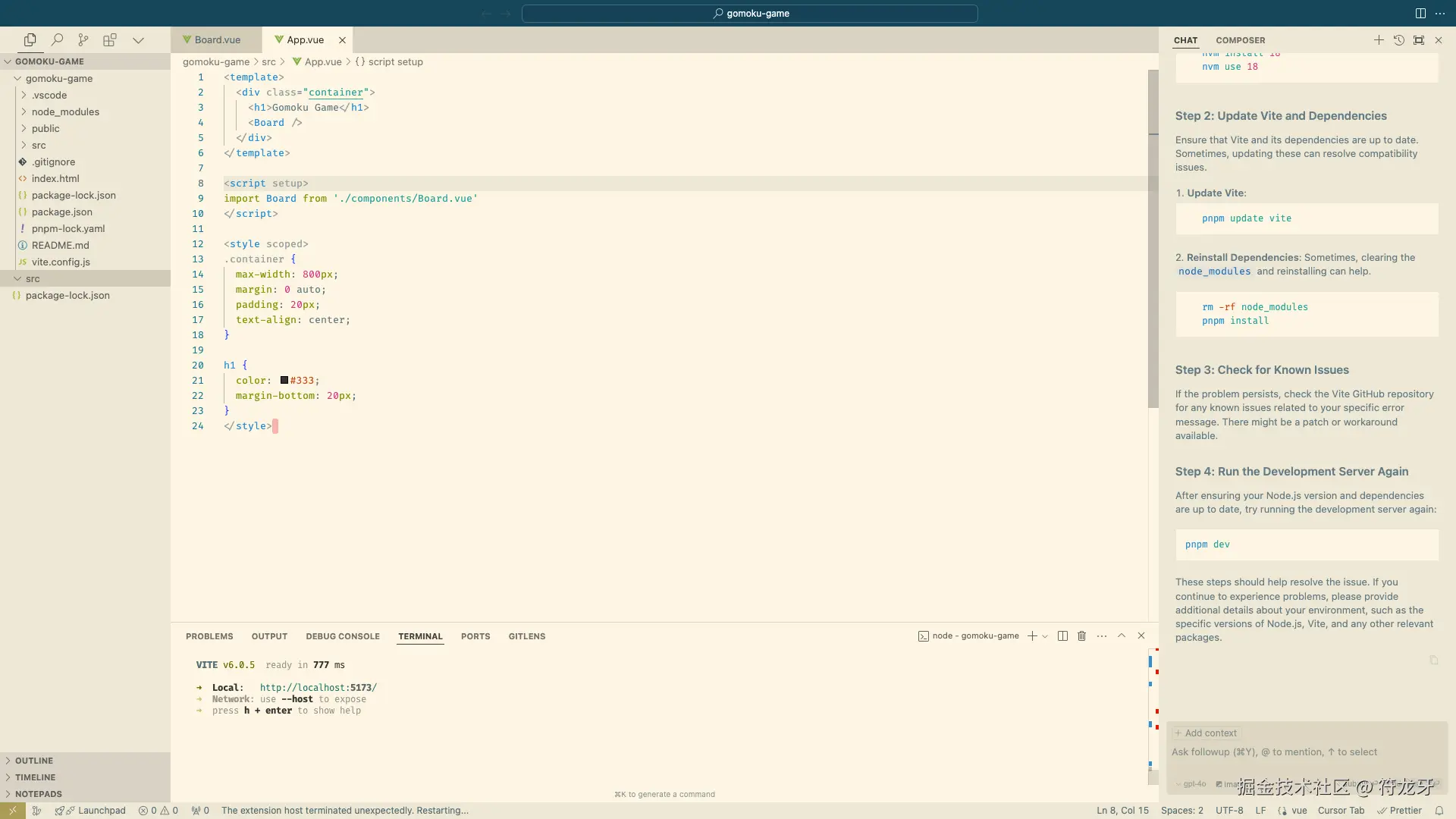Expand the node_modules folder
Image resolution: width=1456 pixels, height=819 pixels.
[65, 111]
